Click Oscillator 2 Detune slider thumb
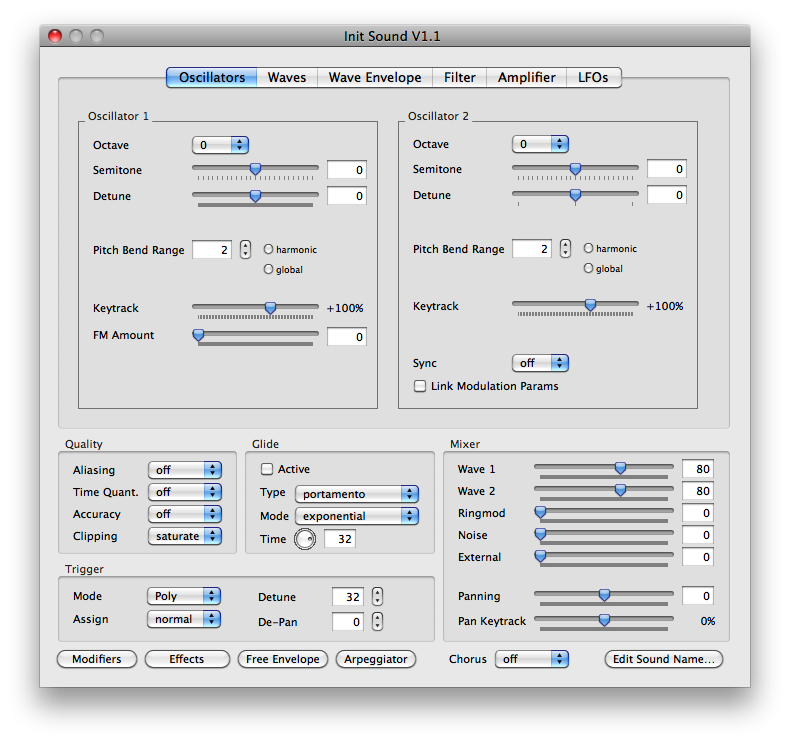This screenshot has width=790, height=742. pyautogui.click(x=575, y=194)
